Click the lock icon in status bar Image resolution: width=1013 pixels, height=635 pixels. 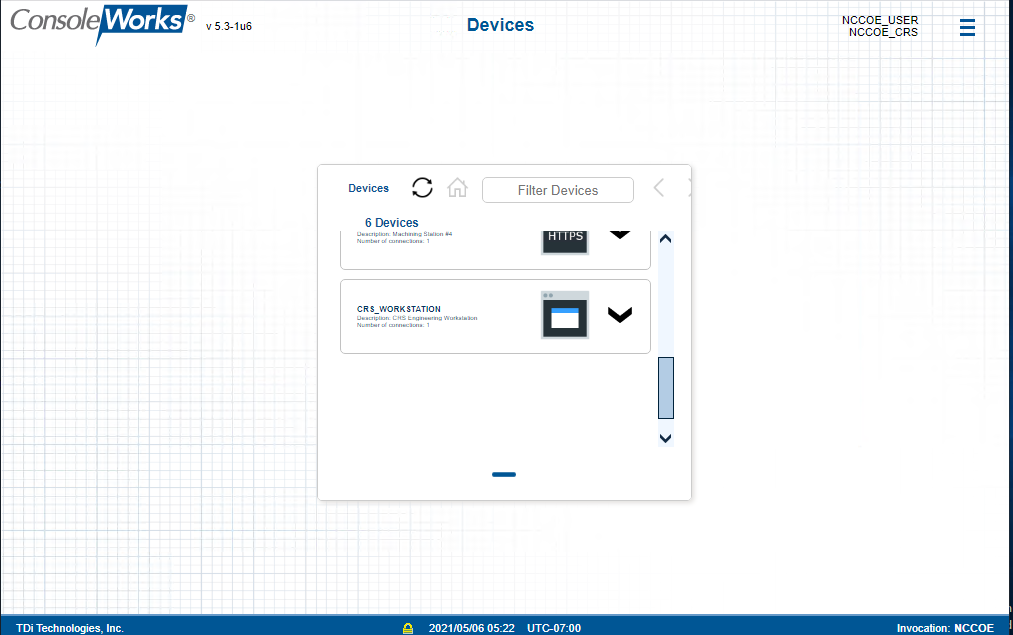pyautogui.click(x=408, y=628)
